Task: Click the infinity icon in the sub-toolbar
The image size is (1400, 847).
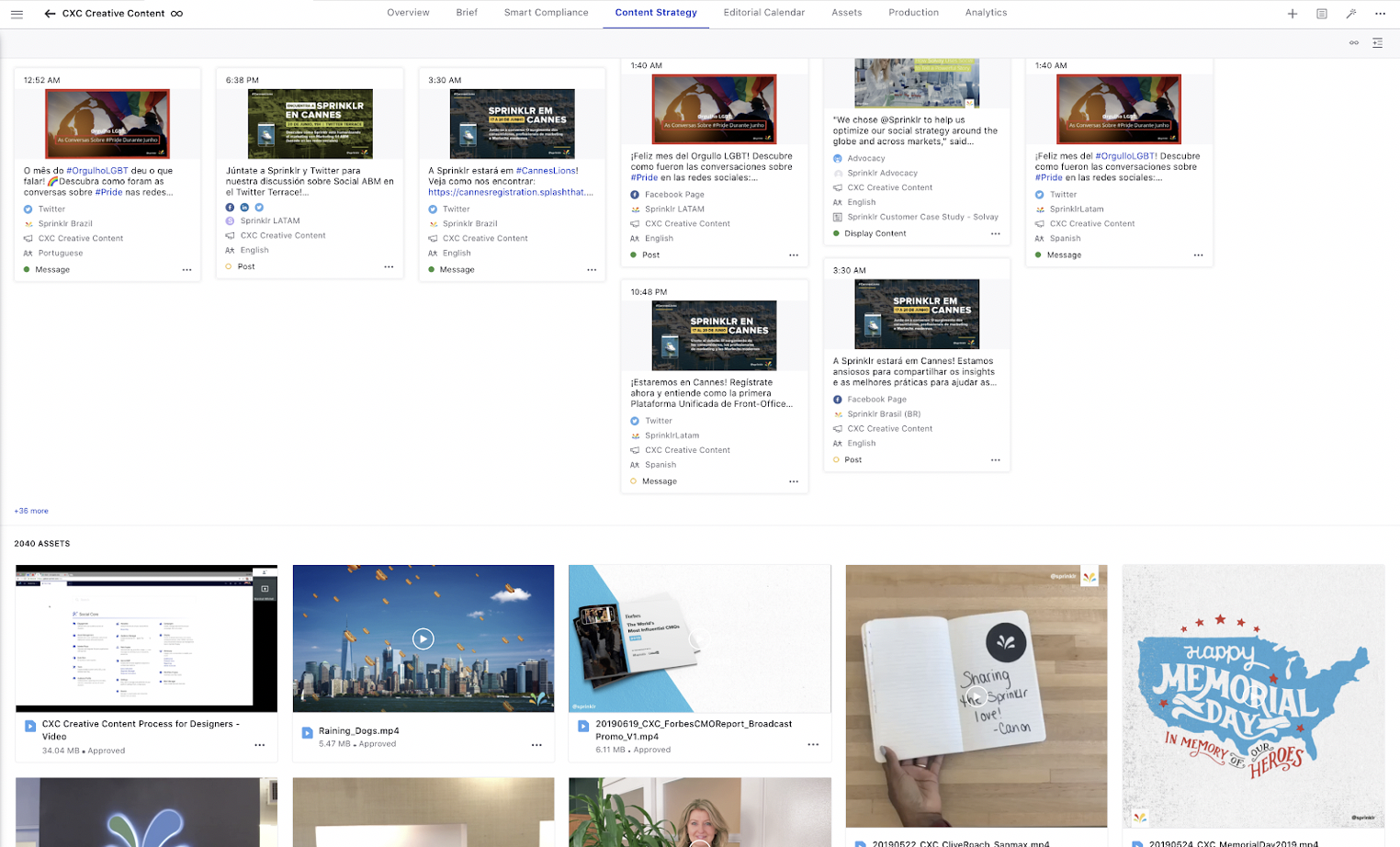Action: 1354,43
